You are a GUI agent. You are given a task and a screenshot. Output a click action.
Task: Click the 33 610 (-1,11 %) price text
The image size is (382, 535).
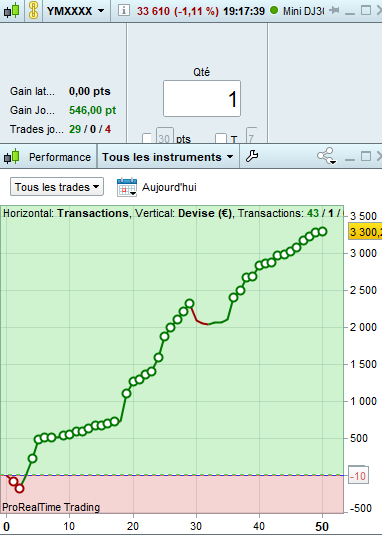(x=177, y=11)
